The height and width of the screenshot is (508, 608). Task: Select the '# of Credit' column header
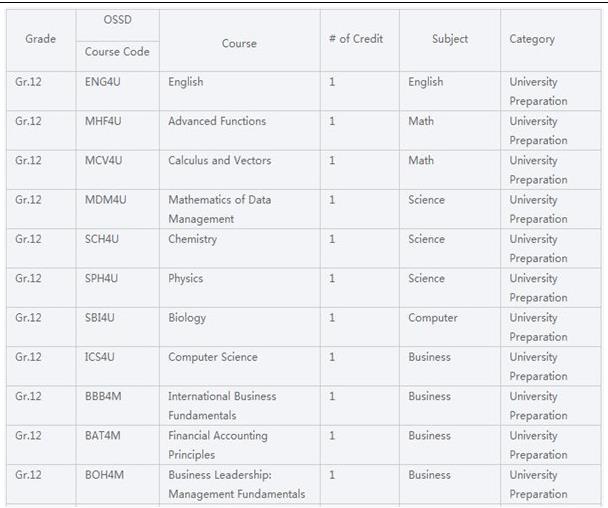point(356,39)
